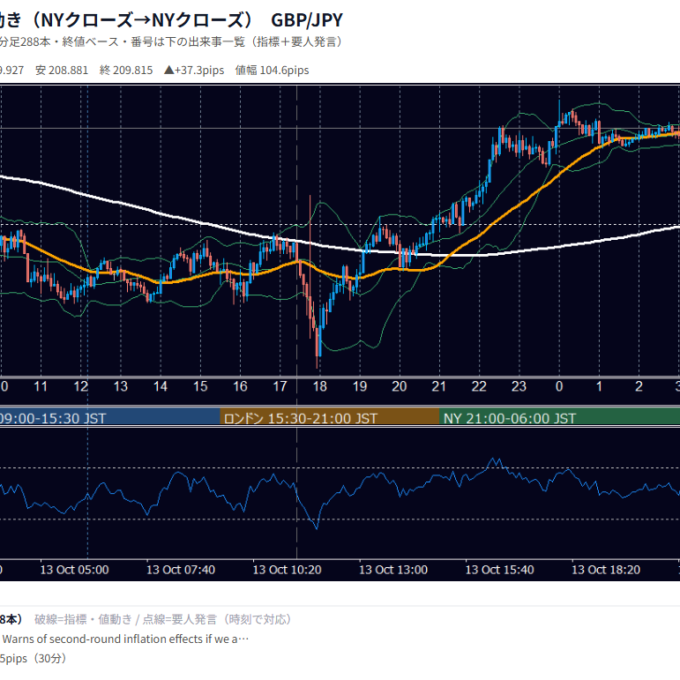Click the 13 Oct 10:20 time label

[x=287, y=569]
